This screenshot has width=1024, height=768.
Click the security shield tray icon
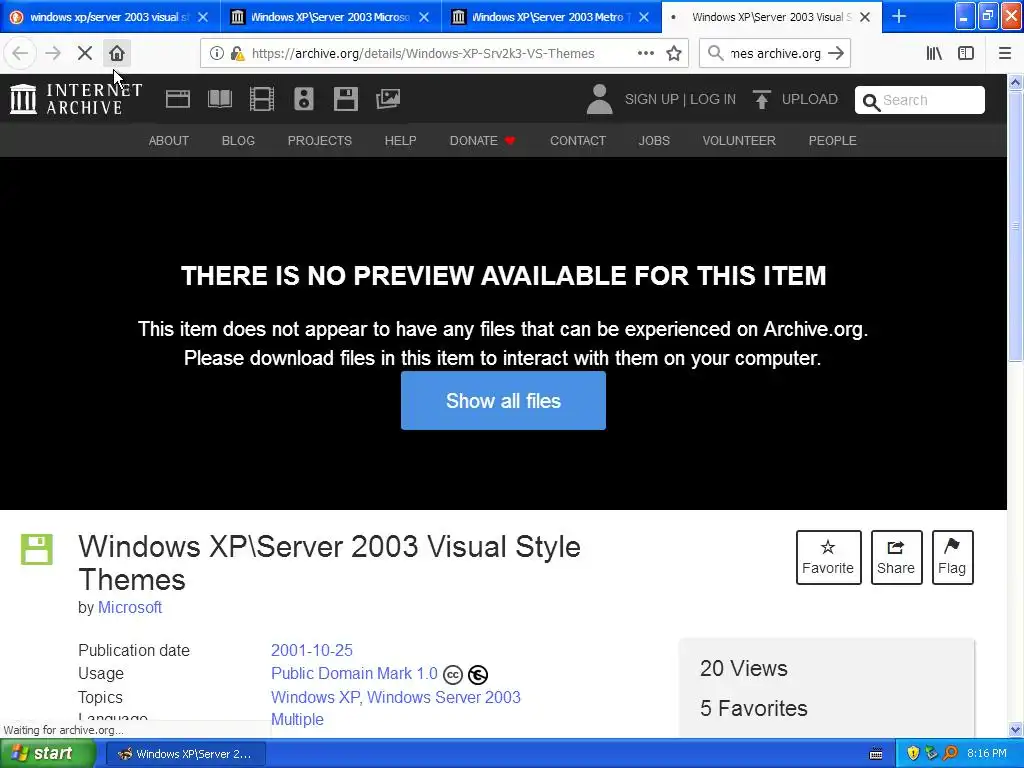[913, 754]
